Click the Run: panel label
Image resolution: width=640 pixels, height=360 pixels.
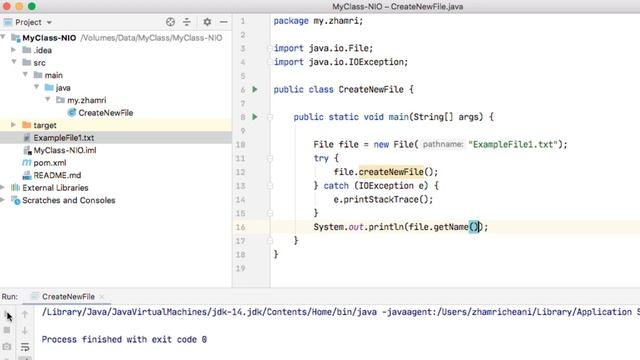click(10, 297)
